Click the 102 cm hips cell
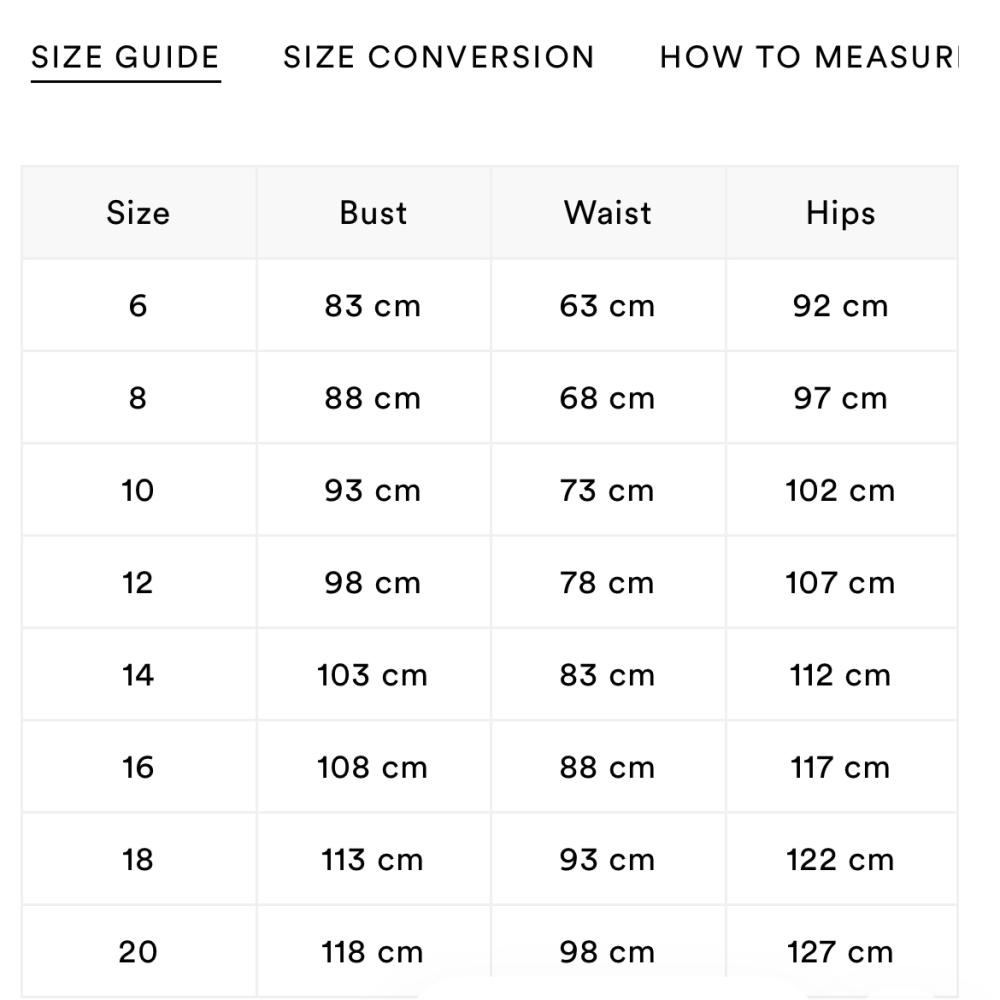The image size is (1000, 1000). [841, 490]
